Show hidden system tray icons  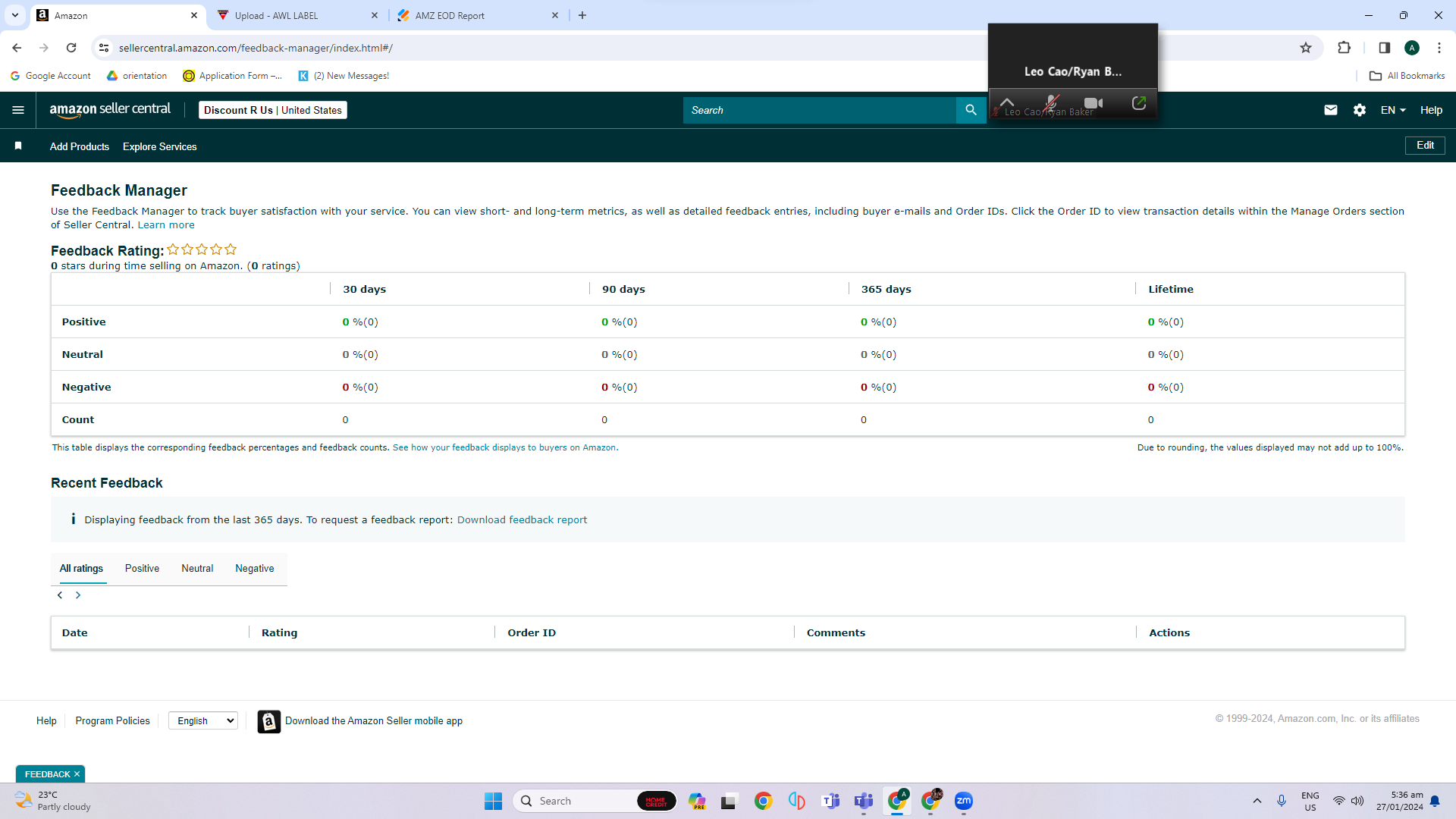(1257, 801)
